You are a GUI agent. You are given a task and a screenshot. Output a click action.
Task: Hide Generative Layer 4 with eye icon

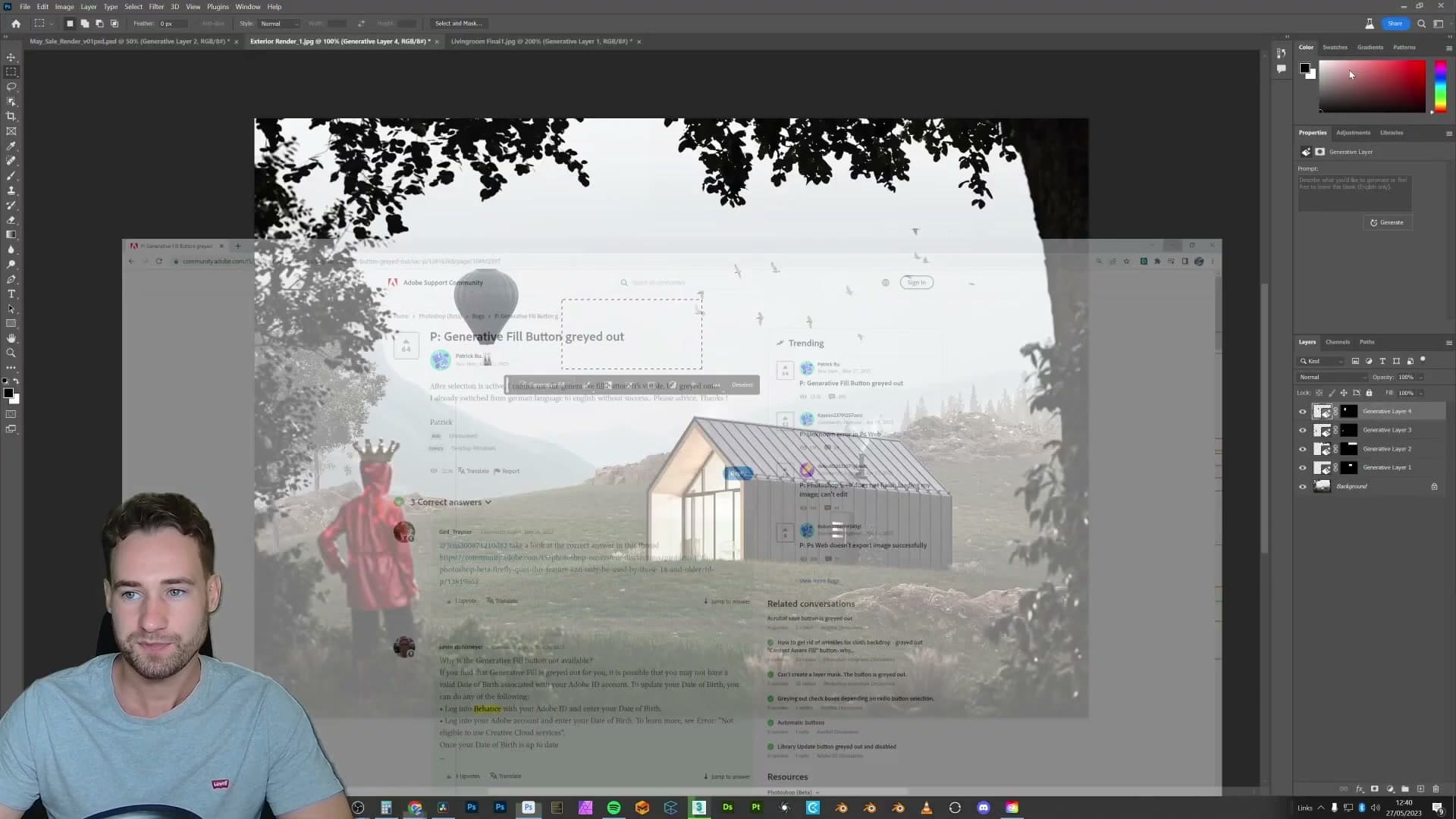[1303, 412]
